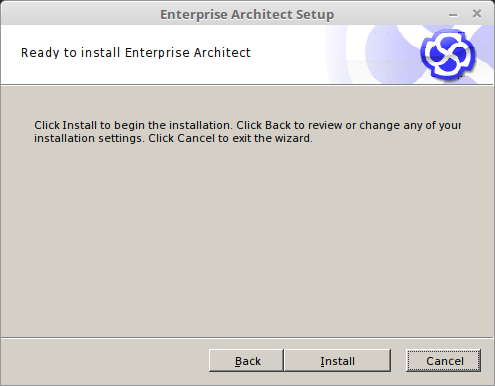Image resolution: width=495 pixels, height=386 pixels.
Task: Cancel the Enterprise Architect setup wizard
Action: (443, 360)
